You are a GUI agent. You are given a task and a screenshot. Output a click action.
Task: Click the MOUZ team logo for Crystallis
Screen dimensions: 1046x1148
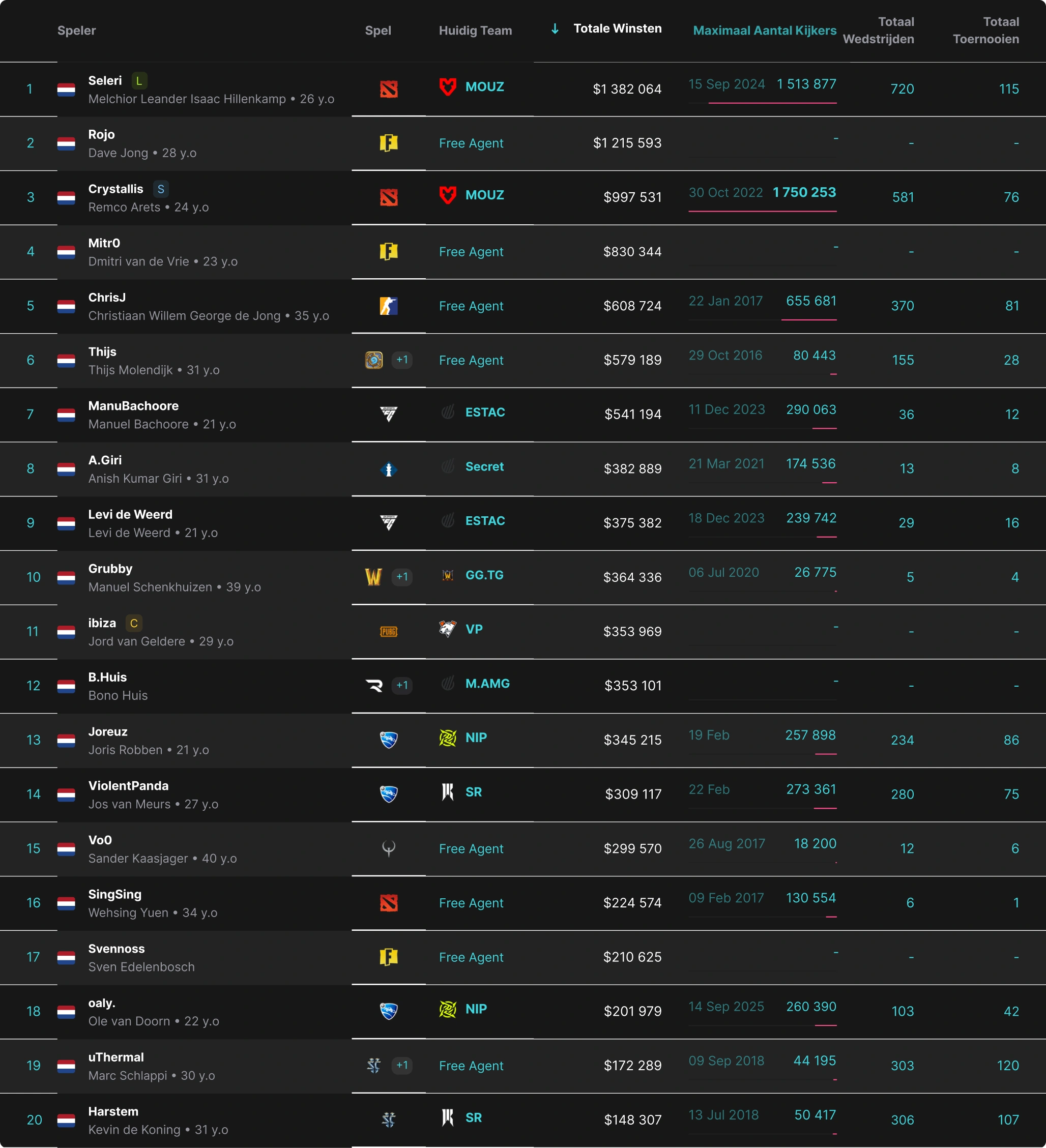(x=448, y=195)
